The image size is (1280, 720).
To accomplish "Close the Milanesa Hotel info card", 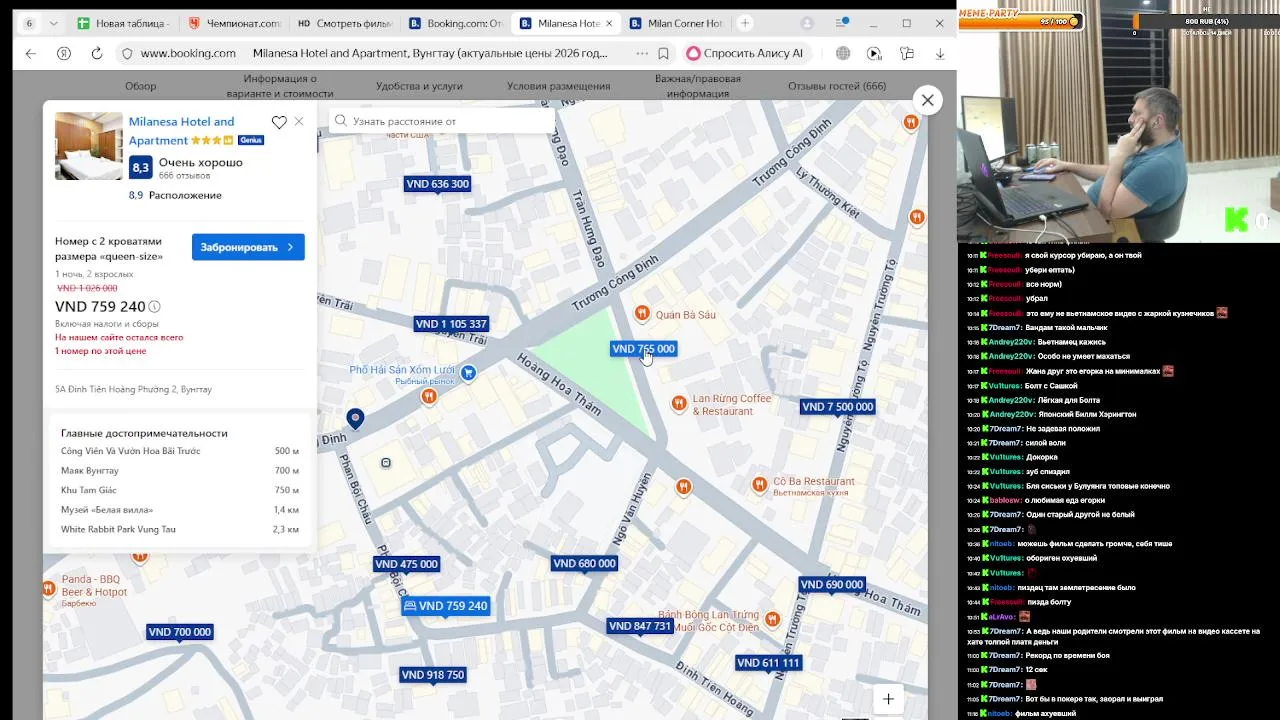I will click(299, 122).
